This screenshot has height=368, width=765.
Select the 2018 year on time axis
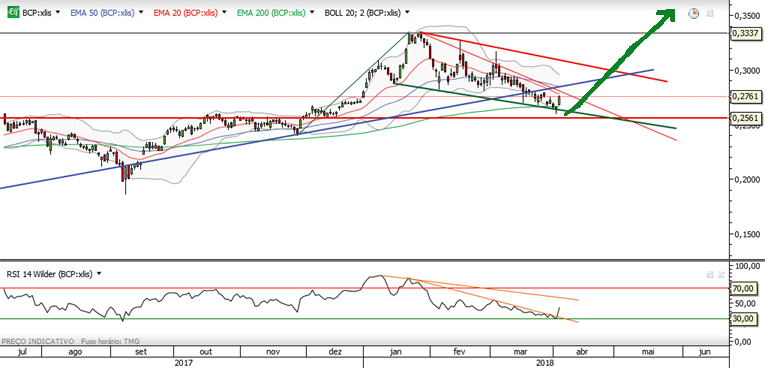(x=544, y=363)
